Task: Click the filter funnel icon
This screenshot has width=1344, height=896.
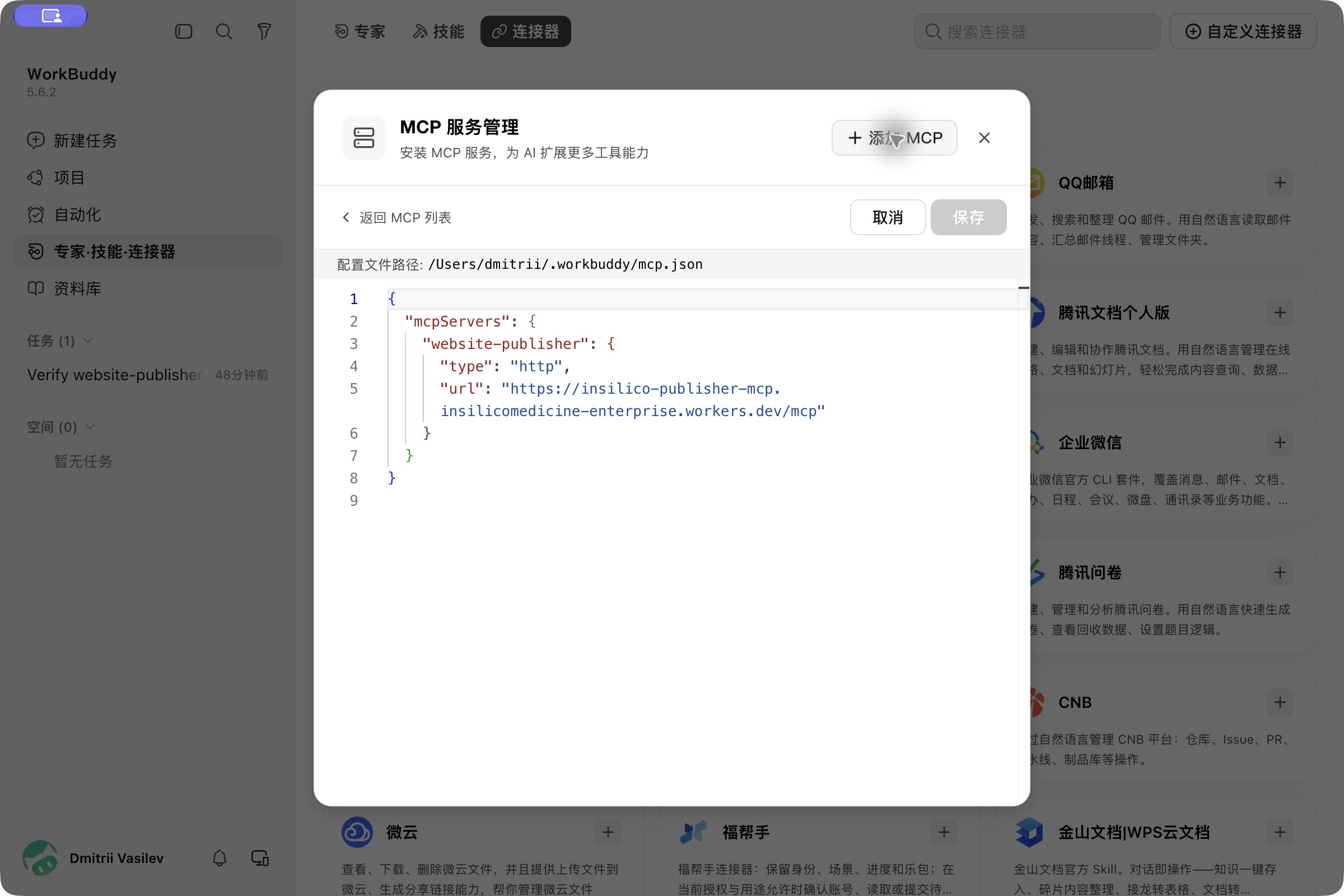Action: click(x=263, y=31)
